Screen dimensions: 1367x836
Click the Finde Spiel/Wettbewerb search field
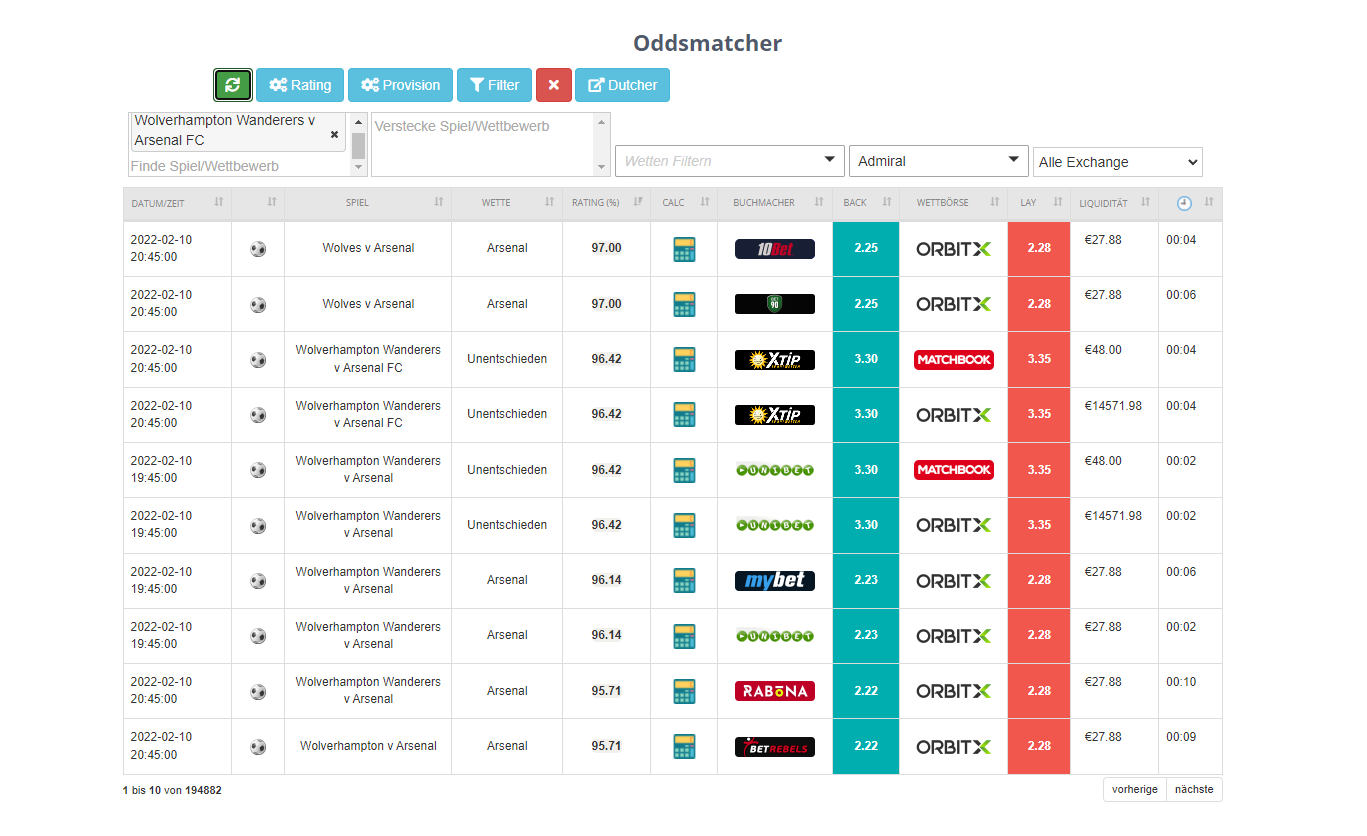pyautogui.click(x=239, y=166)
